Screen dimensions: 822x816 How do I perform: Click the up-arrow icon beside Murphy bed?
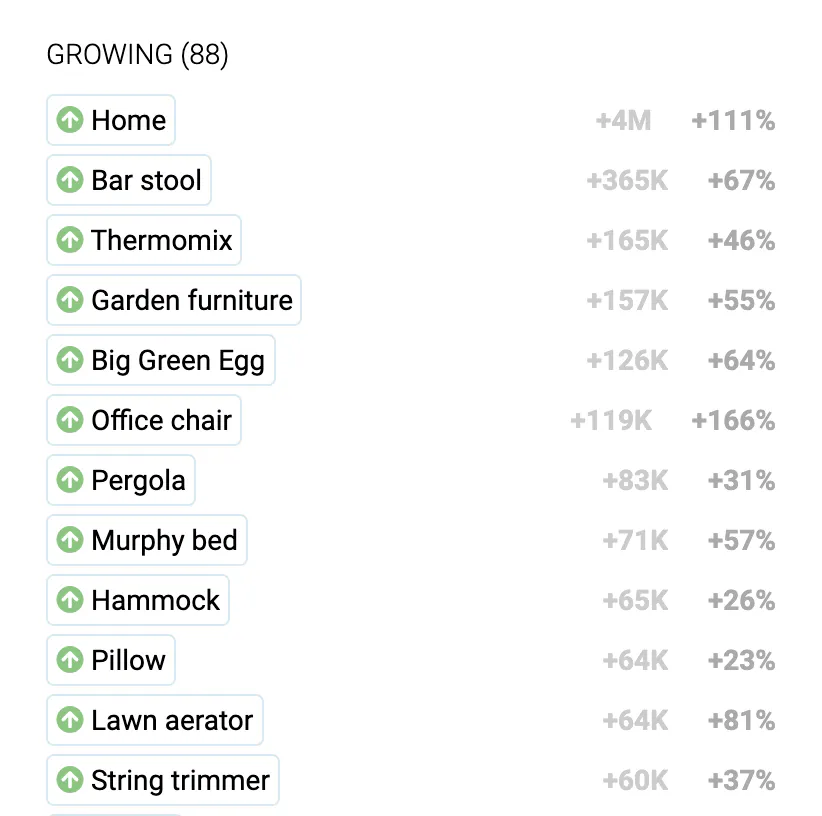click(x=70, y=540)
